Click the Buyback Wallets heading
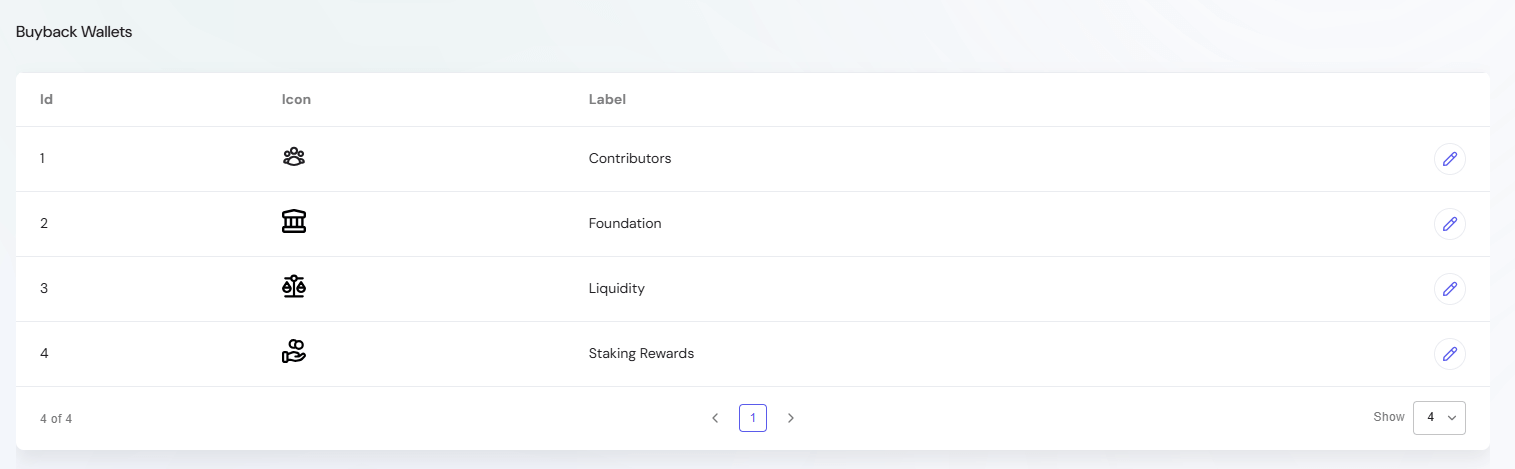 pos(74,32)
